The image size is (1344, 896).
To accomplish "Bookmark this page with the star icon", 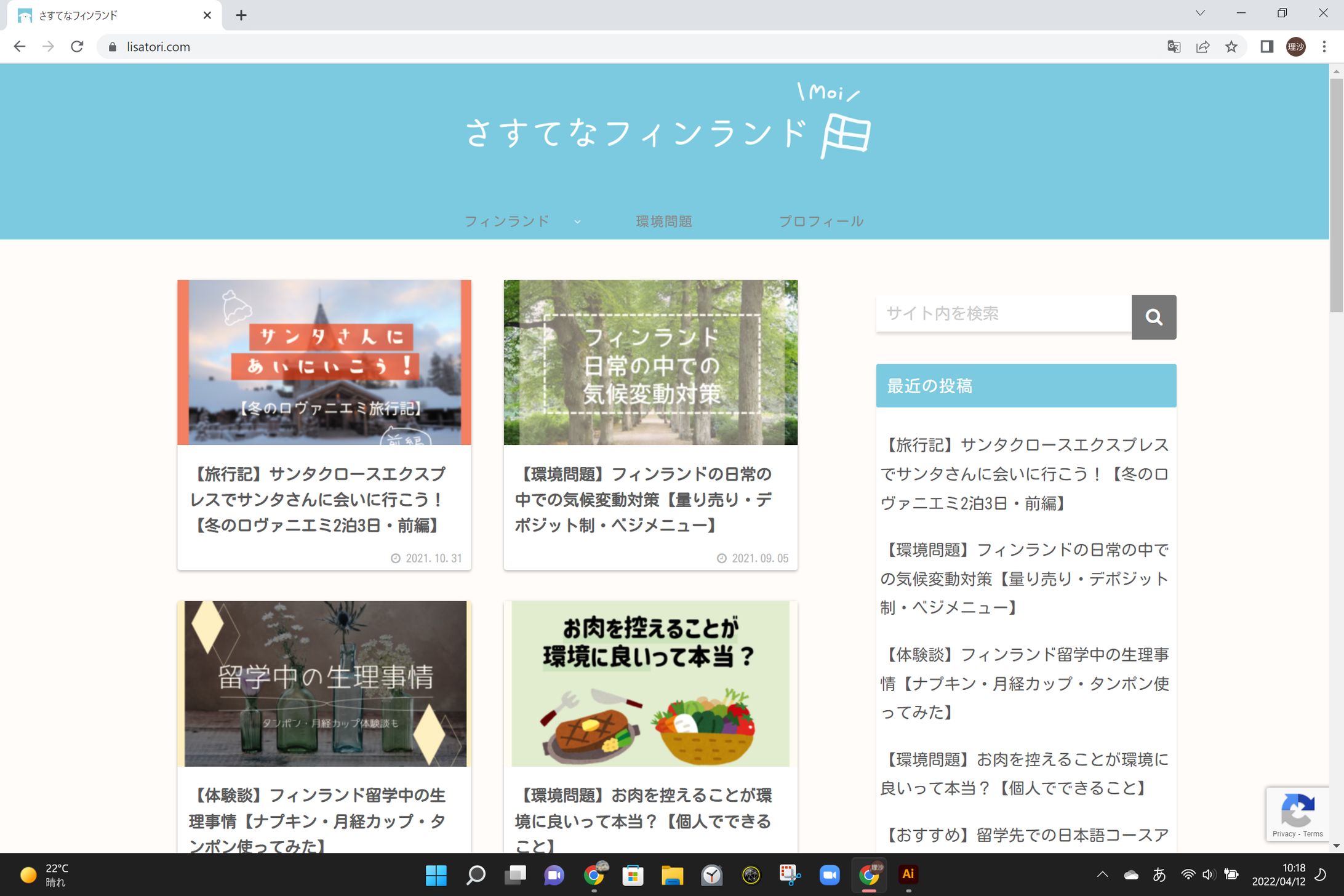I will pos(1231,47).
